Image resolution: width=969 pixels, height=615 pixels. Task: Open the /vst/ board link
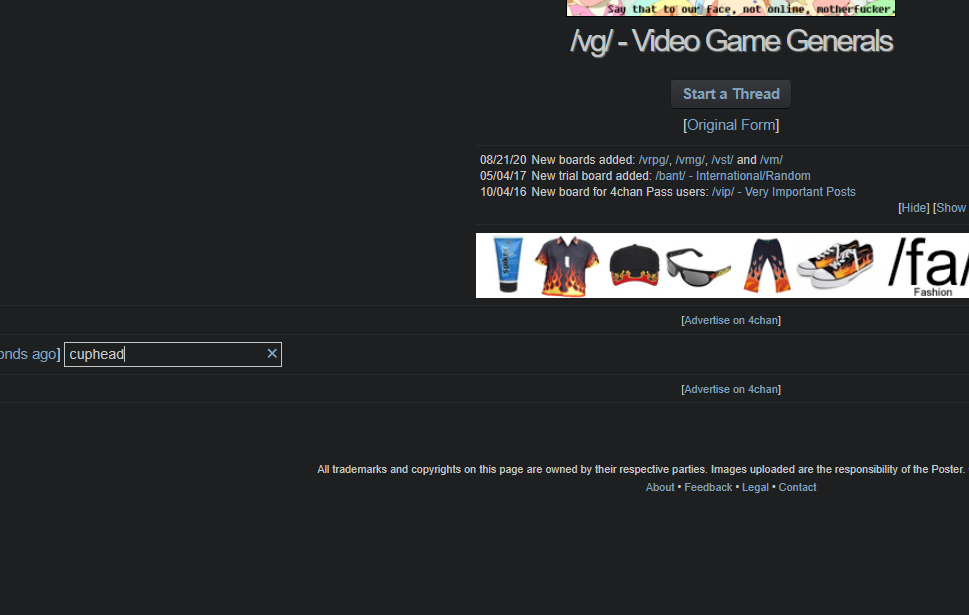[x=722, y=159]
